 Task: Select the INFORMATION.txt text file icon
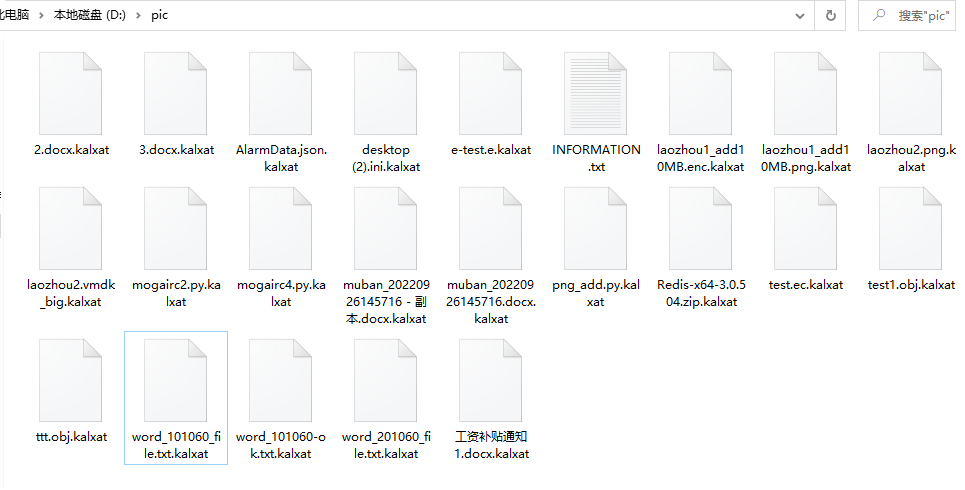596,94
